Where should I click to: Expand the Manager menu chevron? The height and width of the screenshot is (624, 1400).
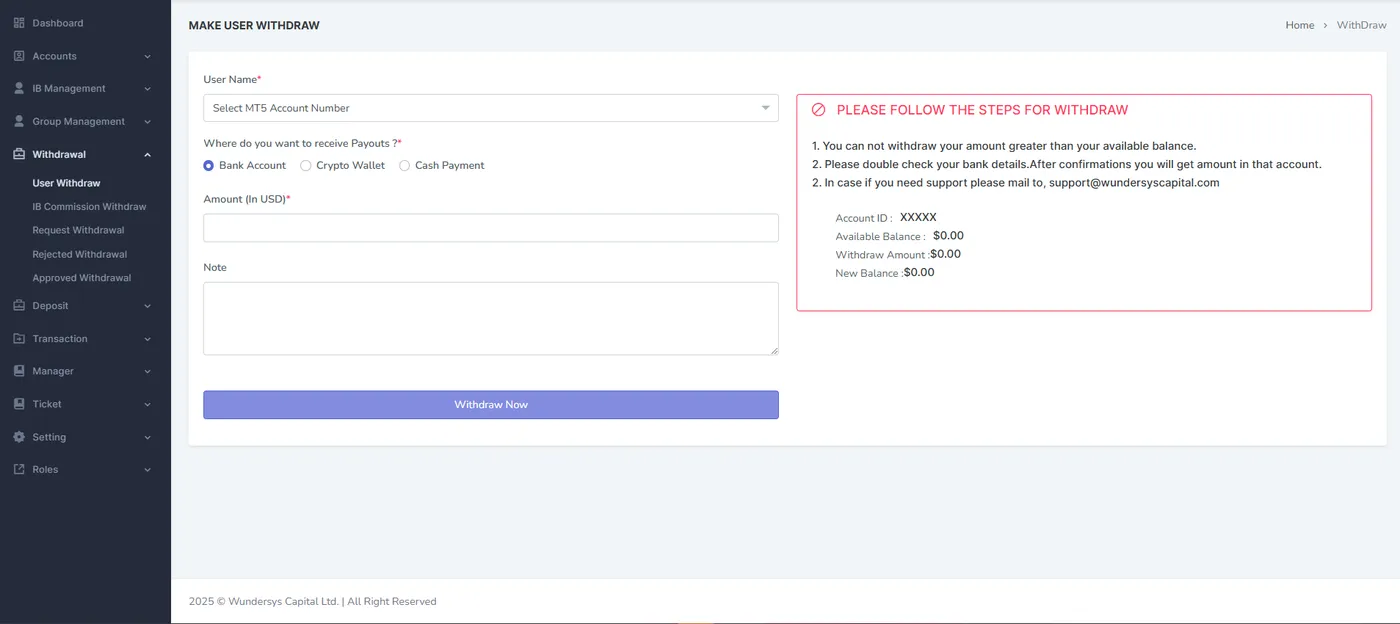point(148,371)
